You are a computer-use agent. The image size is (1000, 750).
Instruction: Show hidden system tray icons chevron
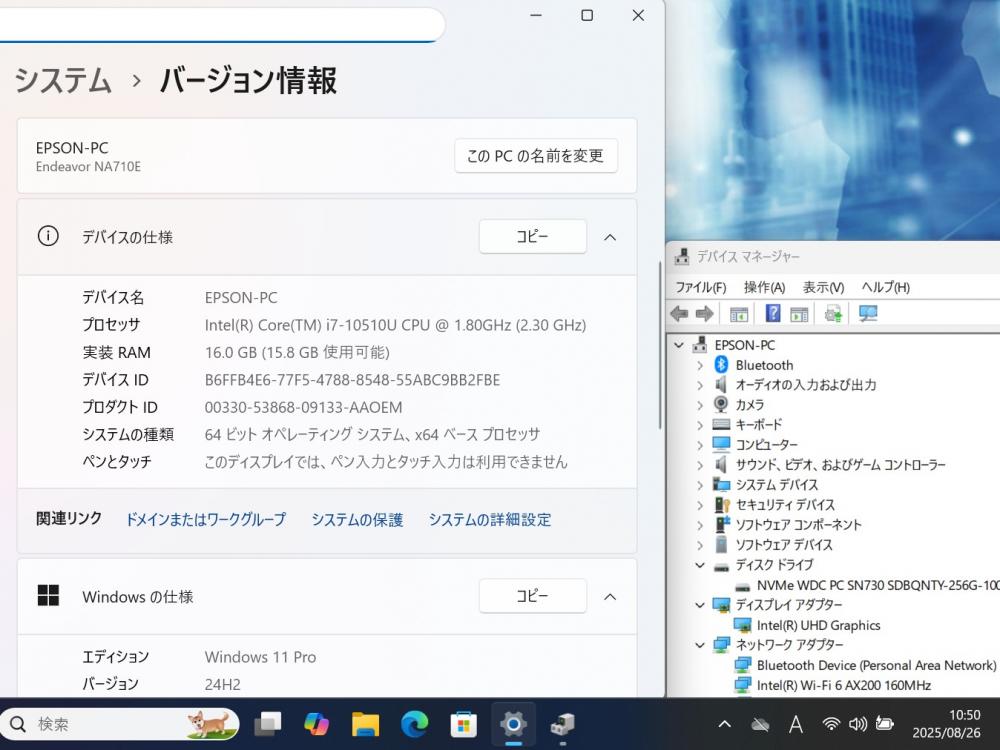click(724, 724)
